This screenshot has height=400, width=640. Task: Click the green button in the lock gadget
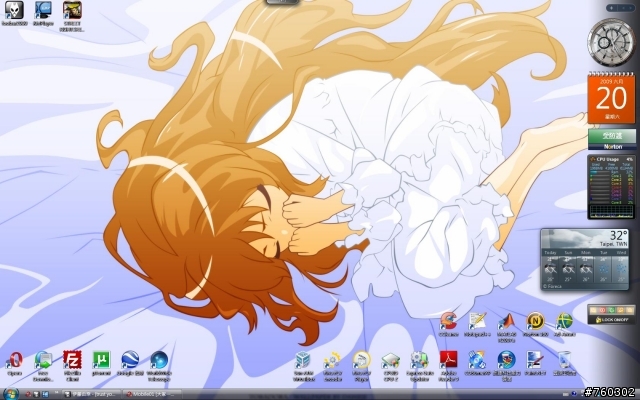pos(611,310)
